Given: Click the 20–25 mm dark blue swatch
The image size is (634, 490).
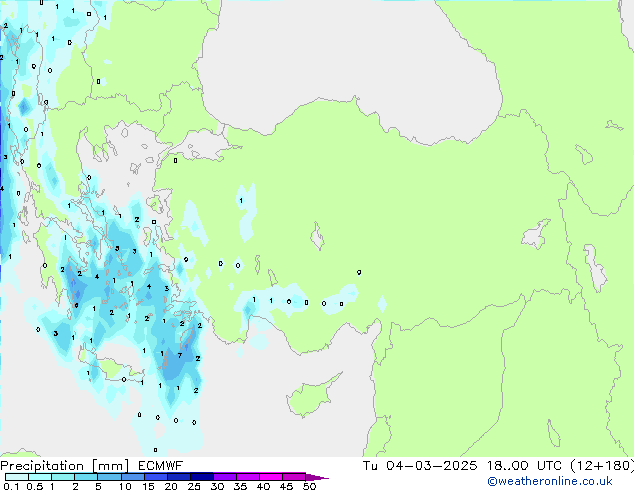Looking at the screenshot, I should click(x=179, y=477).
